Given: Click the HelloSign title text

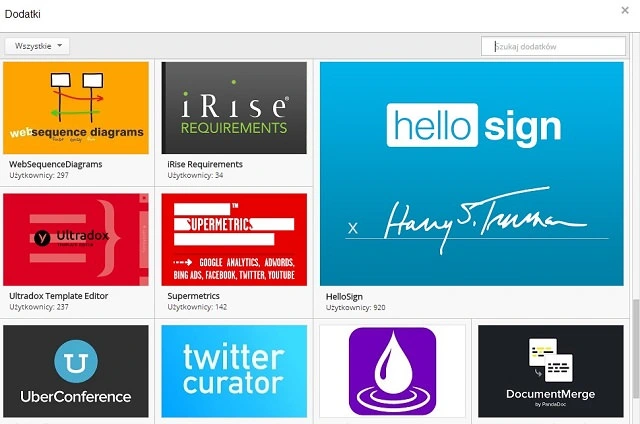Looking at the screenshot, I should pos(344,297).
